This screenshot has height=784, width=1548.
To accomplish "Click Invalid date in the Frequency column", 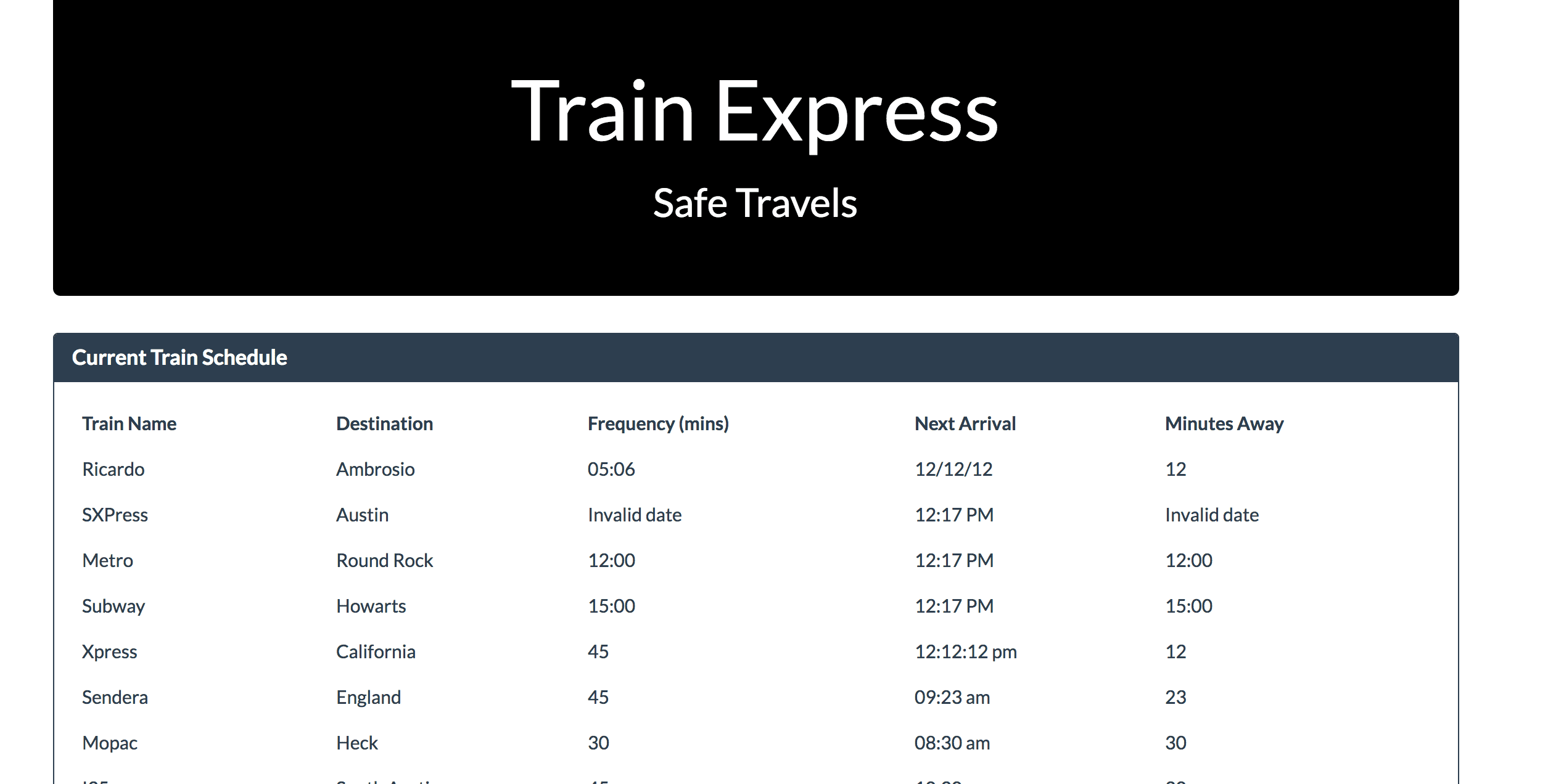I will pos(635,515).
